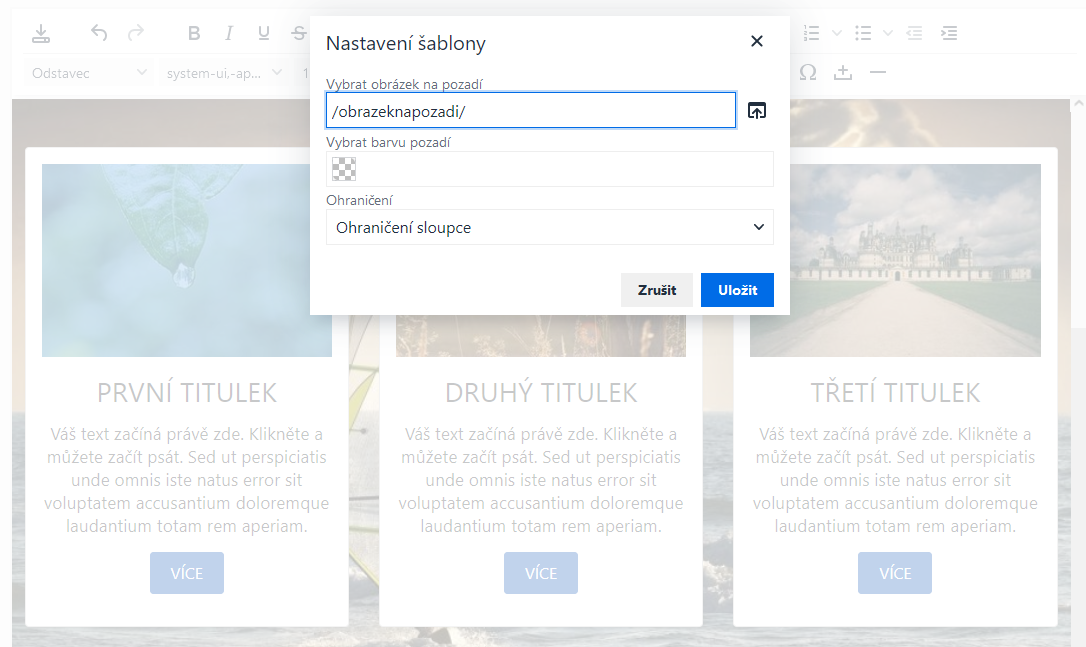
Task: Click the browse file icon beside background image field
Action: tap(757, 111)
